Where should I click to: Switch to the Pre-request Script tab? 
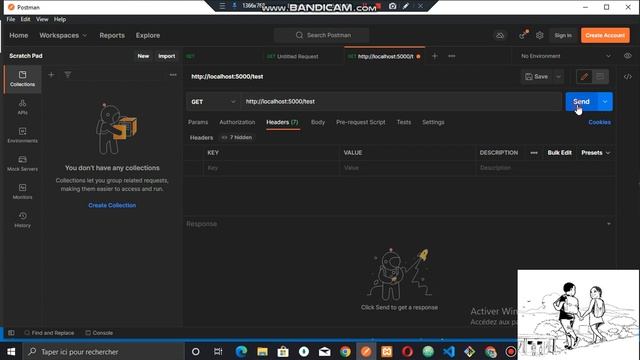tap(361, 122)
